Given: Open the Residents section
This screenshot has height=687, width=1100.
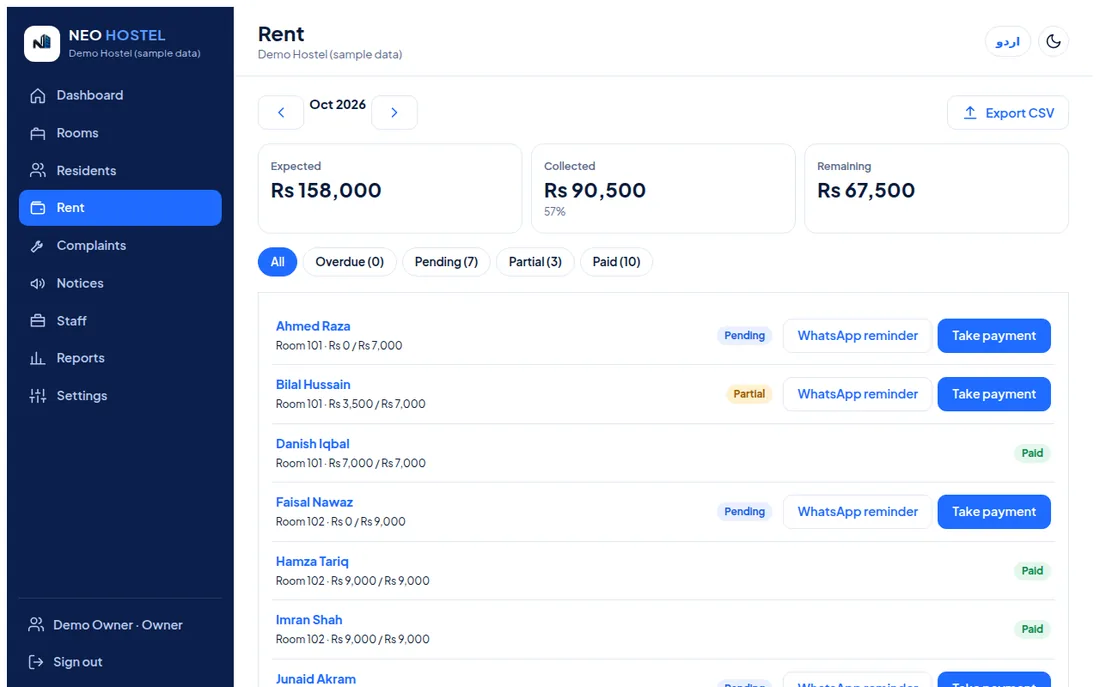Looking at the screenshot, I should (x=120, y=171).
